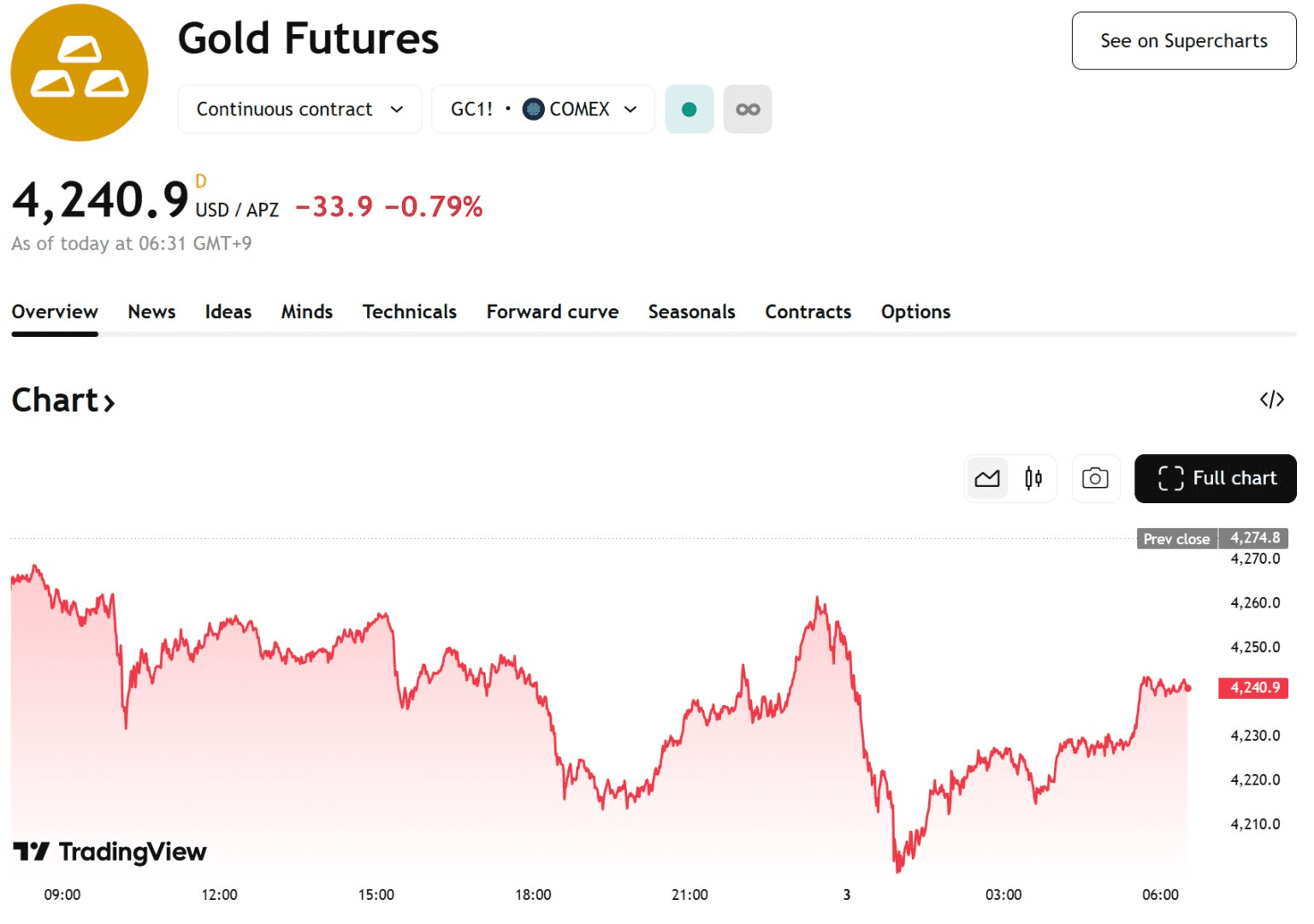Click the 4,240.9 current price label
Viewport: 1314px width, 924px height.
(1253, 688)
